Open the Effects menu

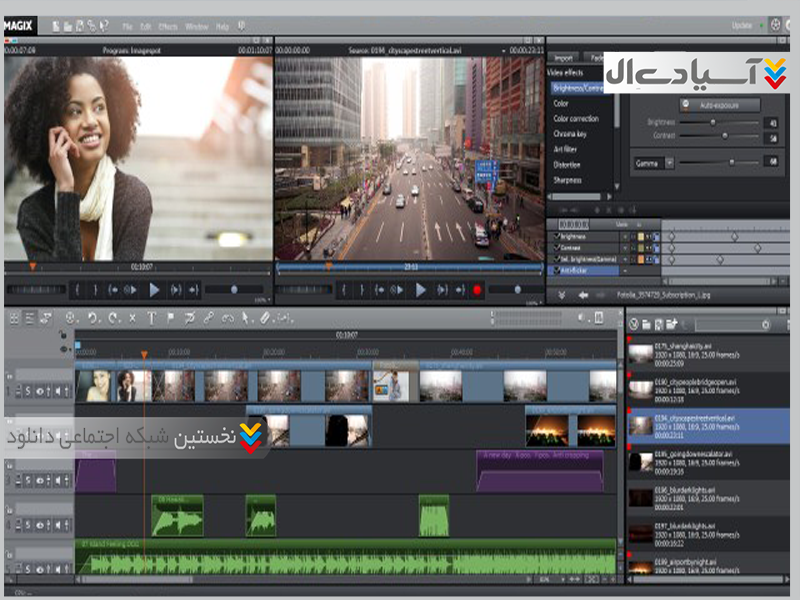pos(170,25)
